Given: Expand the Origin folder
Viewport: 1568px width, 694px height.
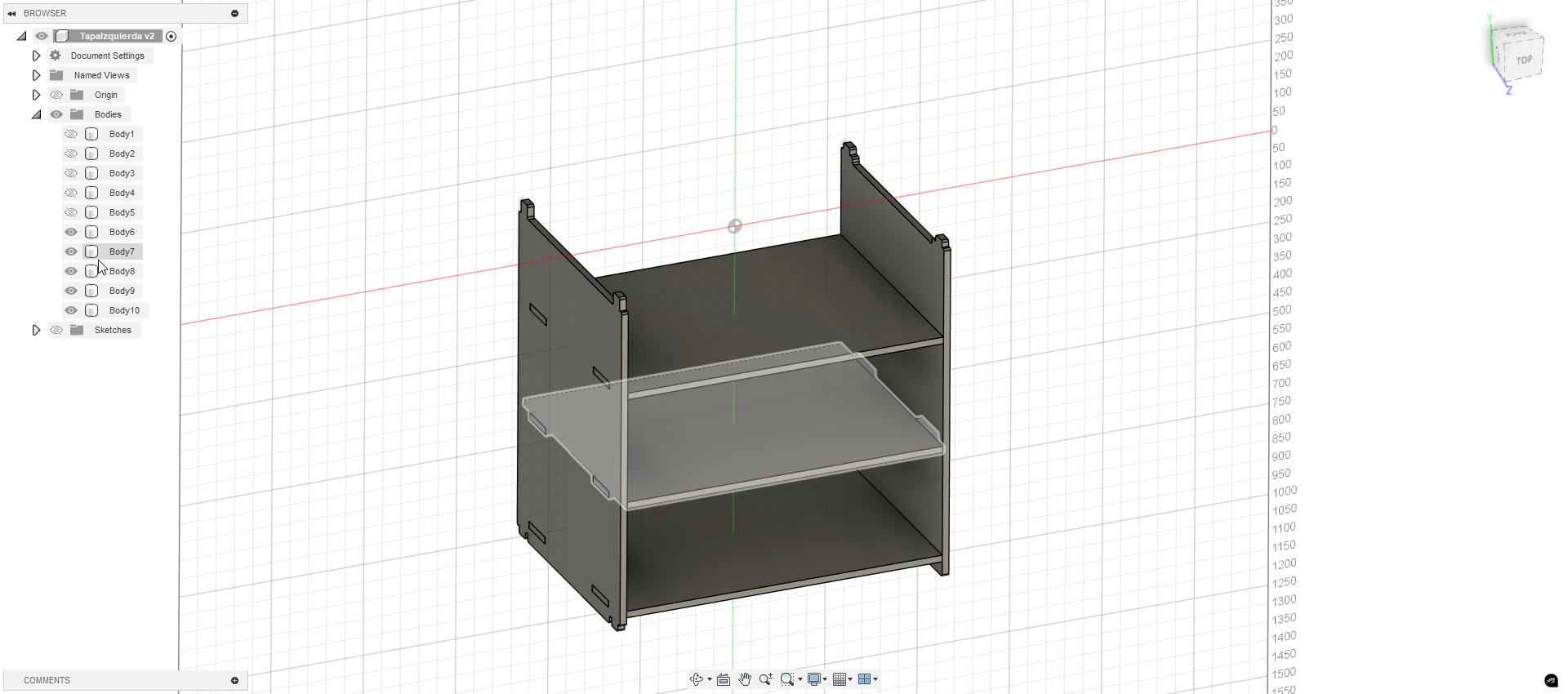Looking at the screenshot, I should 36,95.
